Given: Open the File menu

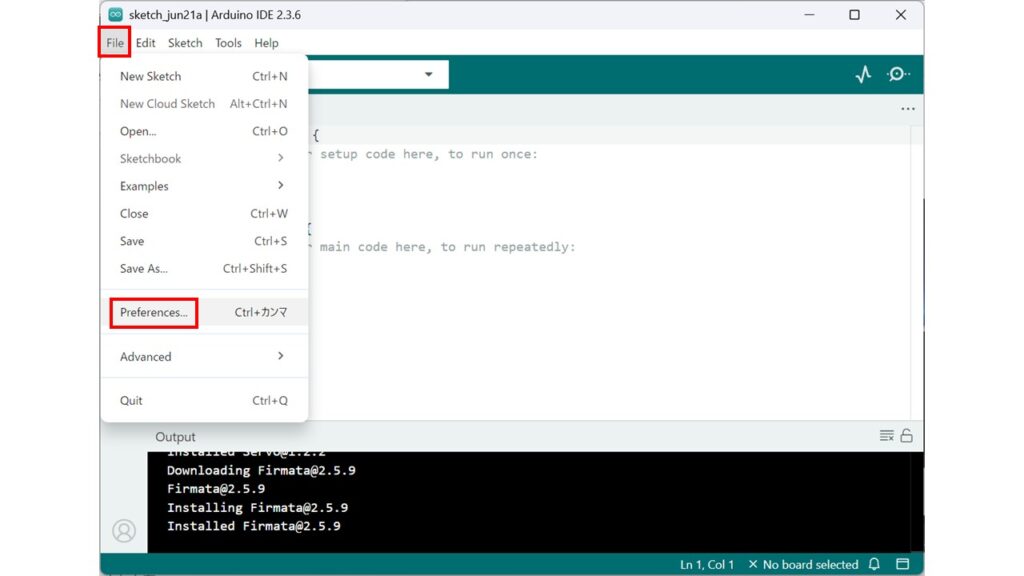Looking at the screenshot, I should (115, 43).
